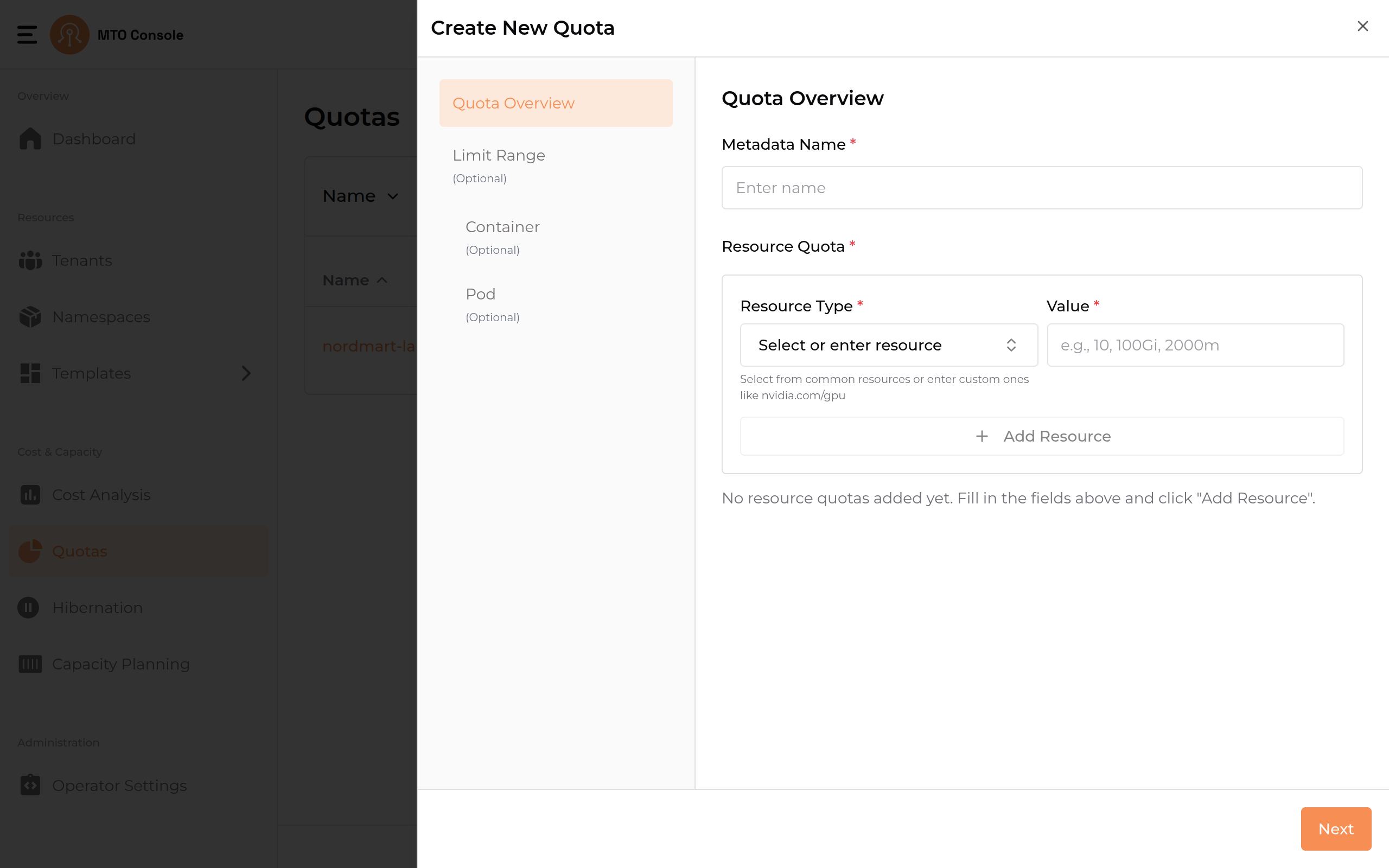Click the Next button
This screenshot has width=1389, height=868.
pos(1336,828)
